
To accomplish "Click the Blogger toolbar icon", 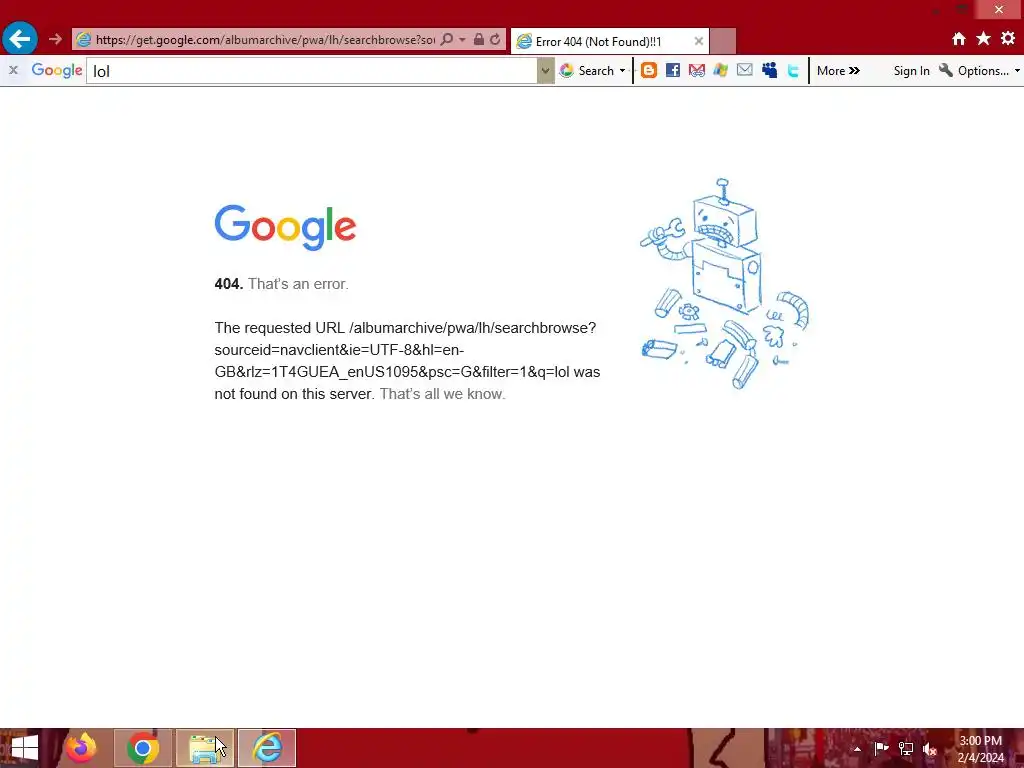I will pos(648,71).
